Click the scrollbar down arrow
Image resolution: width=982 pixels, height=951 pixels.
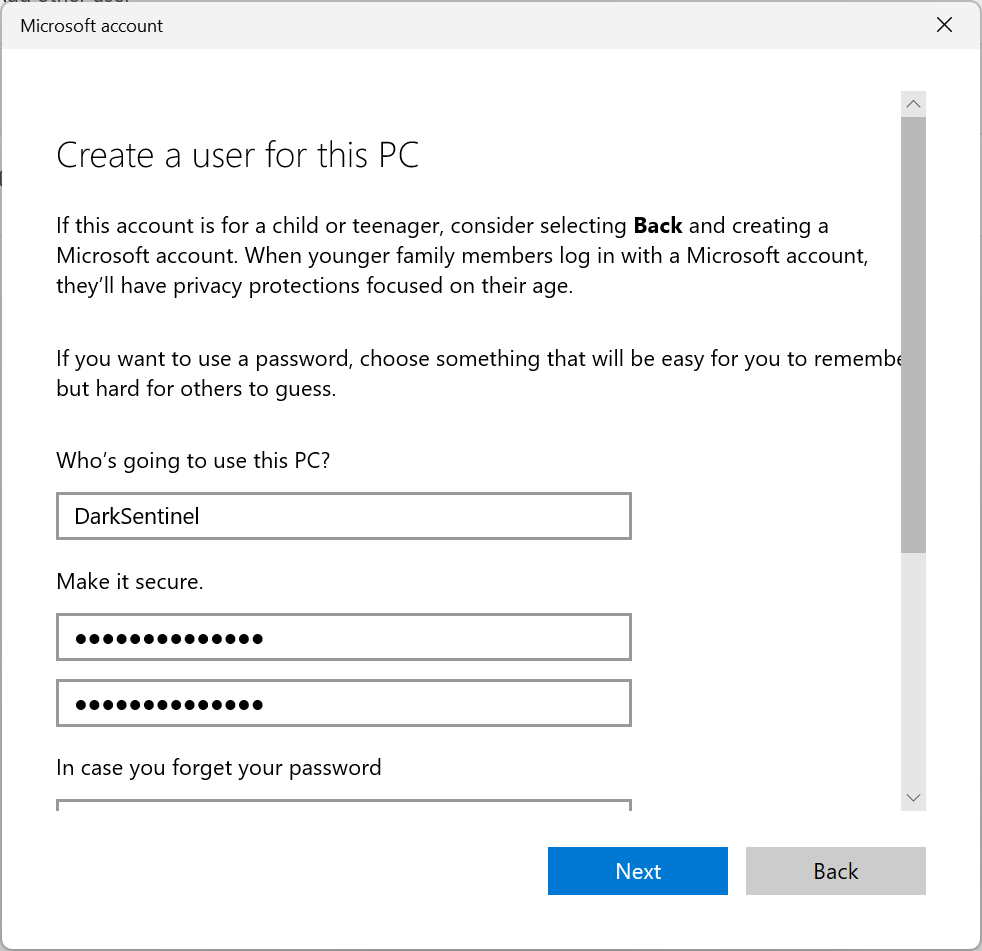(913, 798)
